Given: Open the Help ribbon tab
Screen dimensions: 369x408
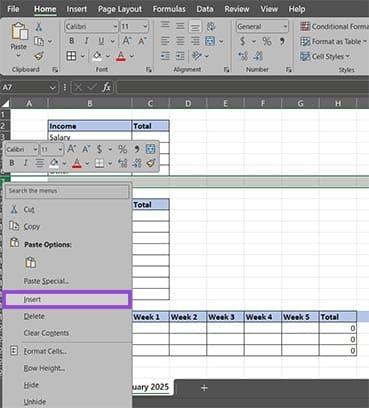Looking at the screenshot, I should click(x=297, y=9).
